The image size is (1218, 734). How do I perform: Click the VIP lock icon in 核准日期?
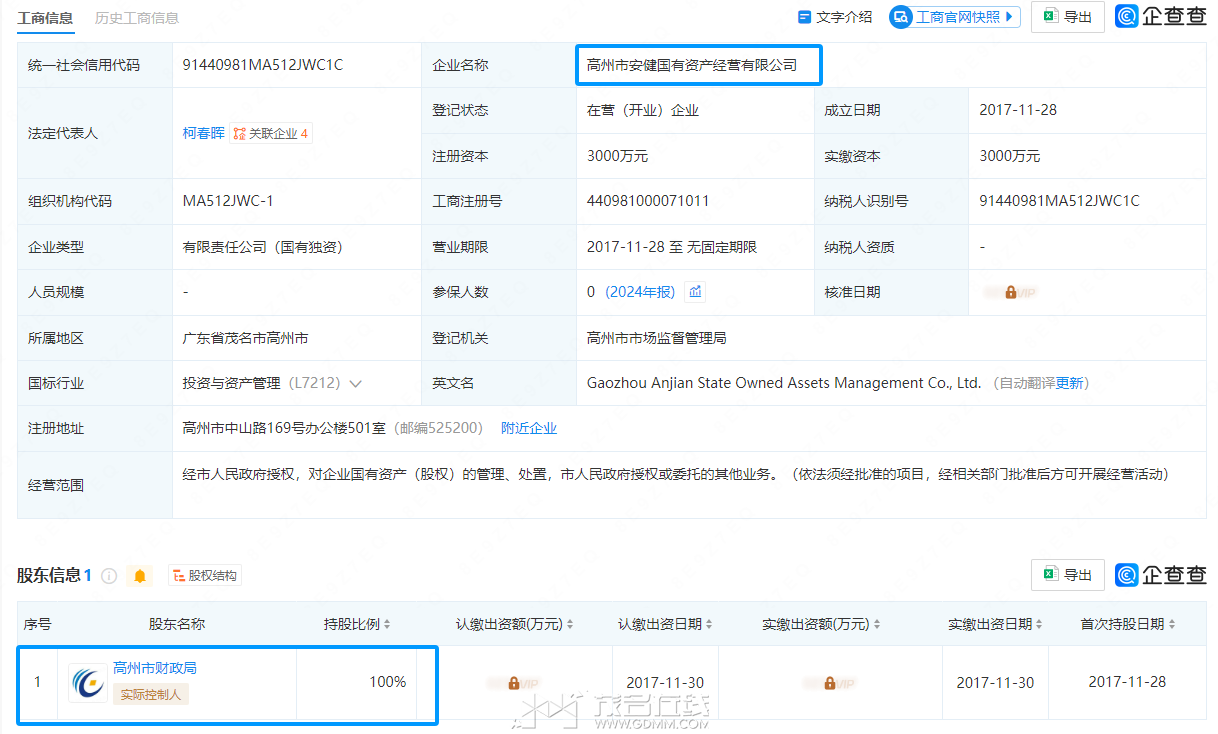pos(1010,292)
